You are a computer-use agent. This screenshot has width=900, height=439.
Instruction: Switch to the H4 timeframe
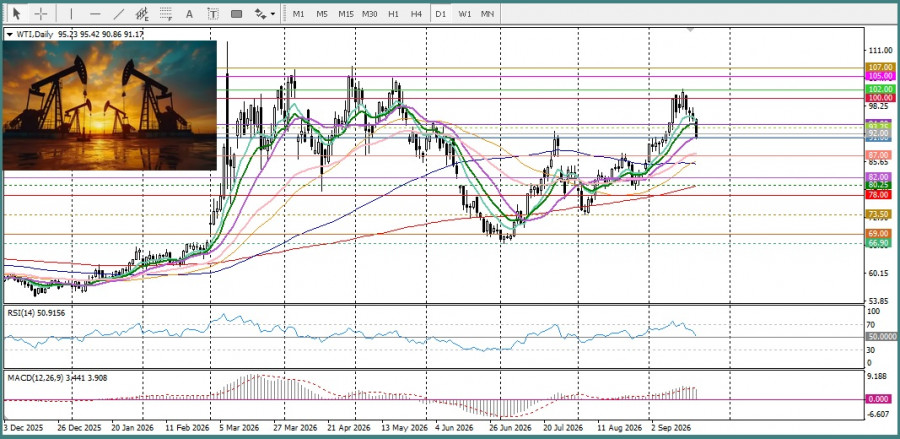coord(417,13)
